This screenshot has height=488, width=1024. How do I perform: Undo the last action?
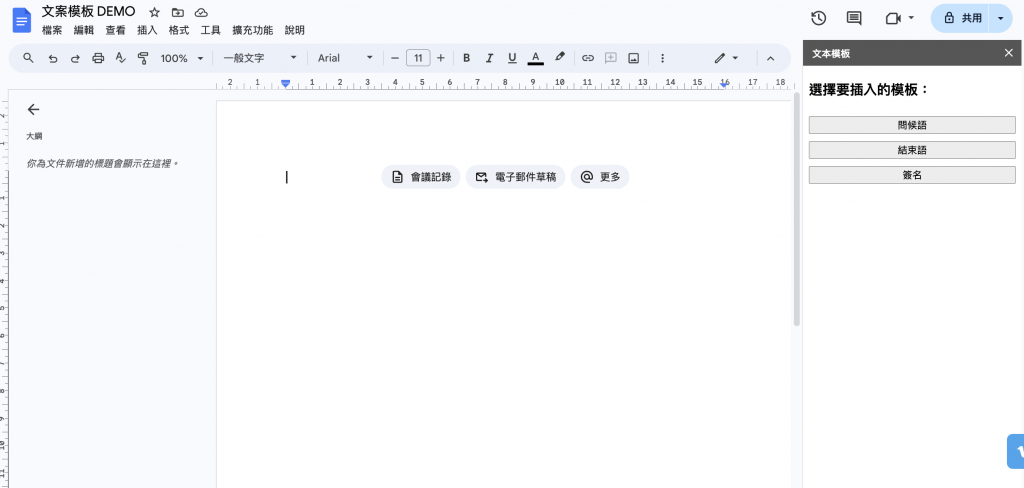[53, 58]
